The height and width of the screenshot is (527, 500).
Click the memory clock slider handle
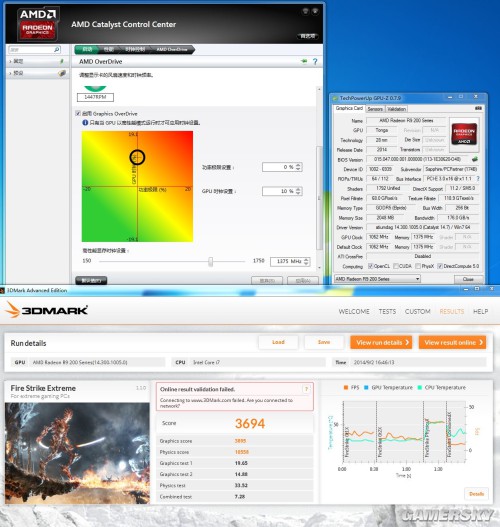pyautogui.click(x=210, y=261)
